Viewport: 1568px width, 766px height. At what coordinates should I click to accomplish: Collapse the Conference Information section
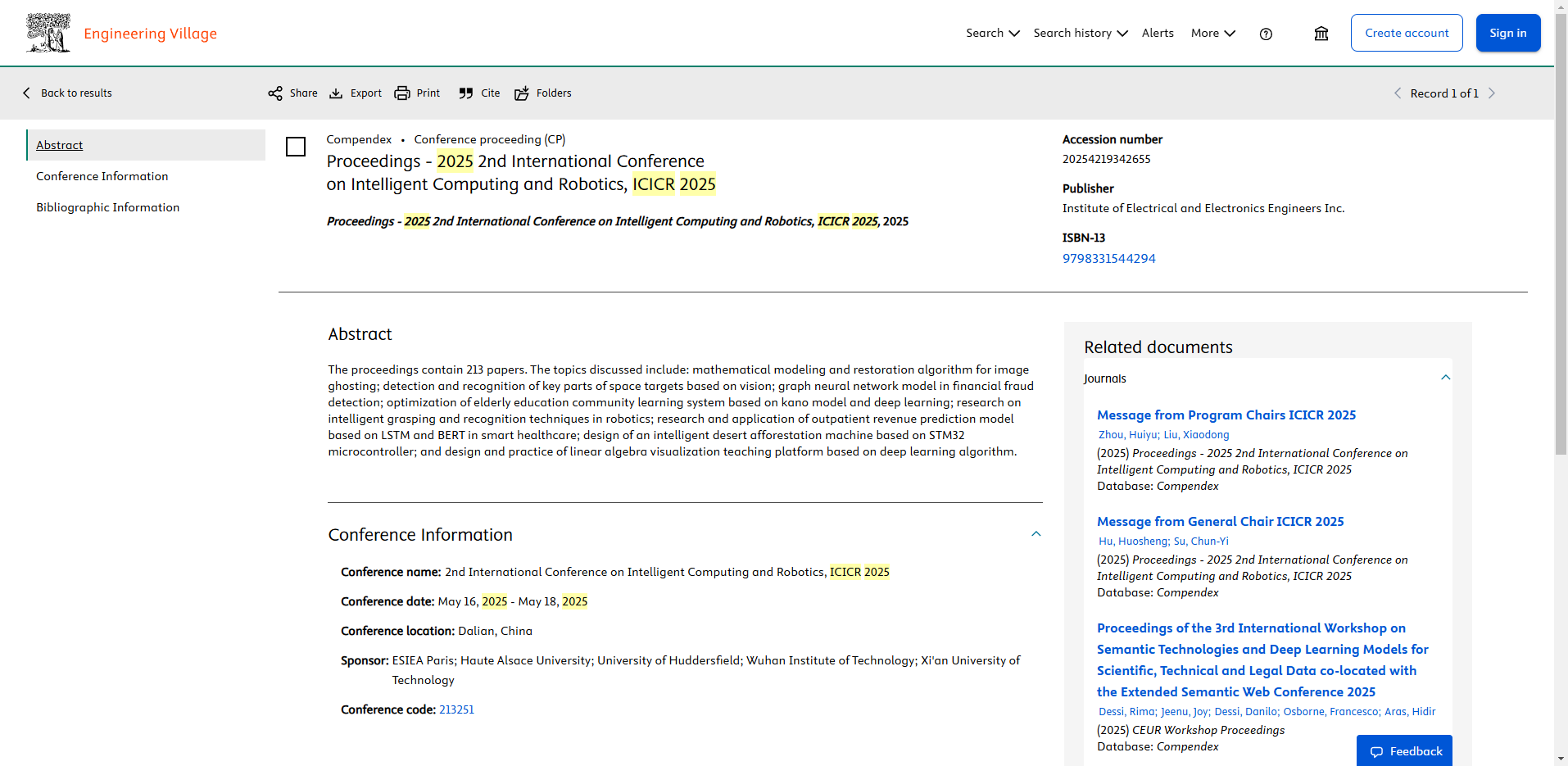click(1036, 534)
